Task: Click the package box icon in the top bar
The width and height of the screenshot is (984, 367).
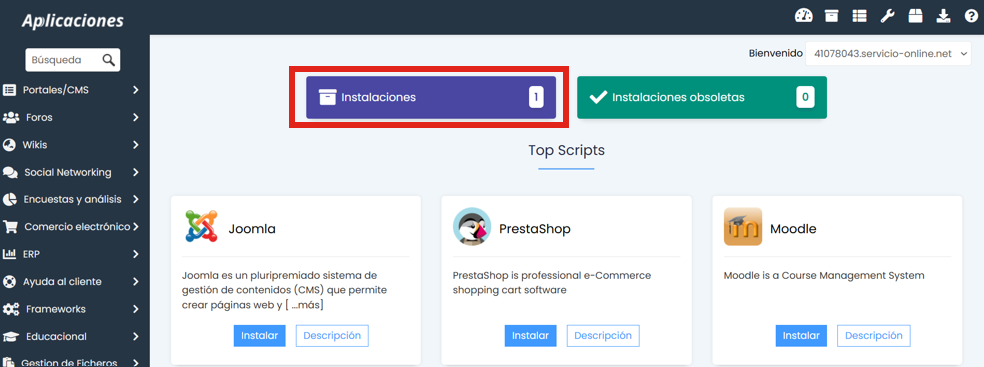Action: point(915,16)
